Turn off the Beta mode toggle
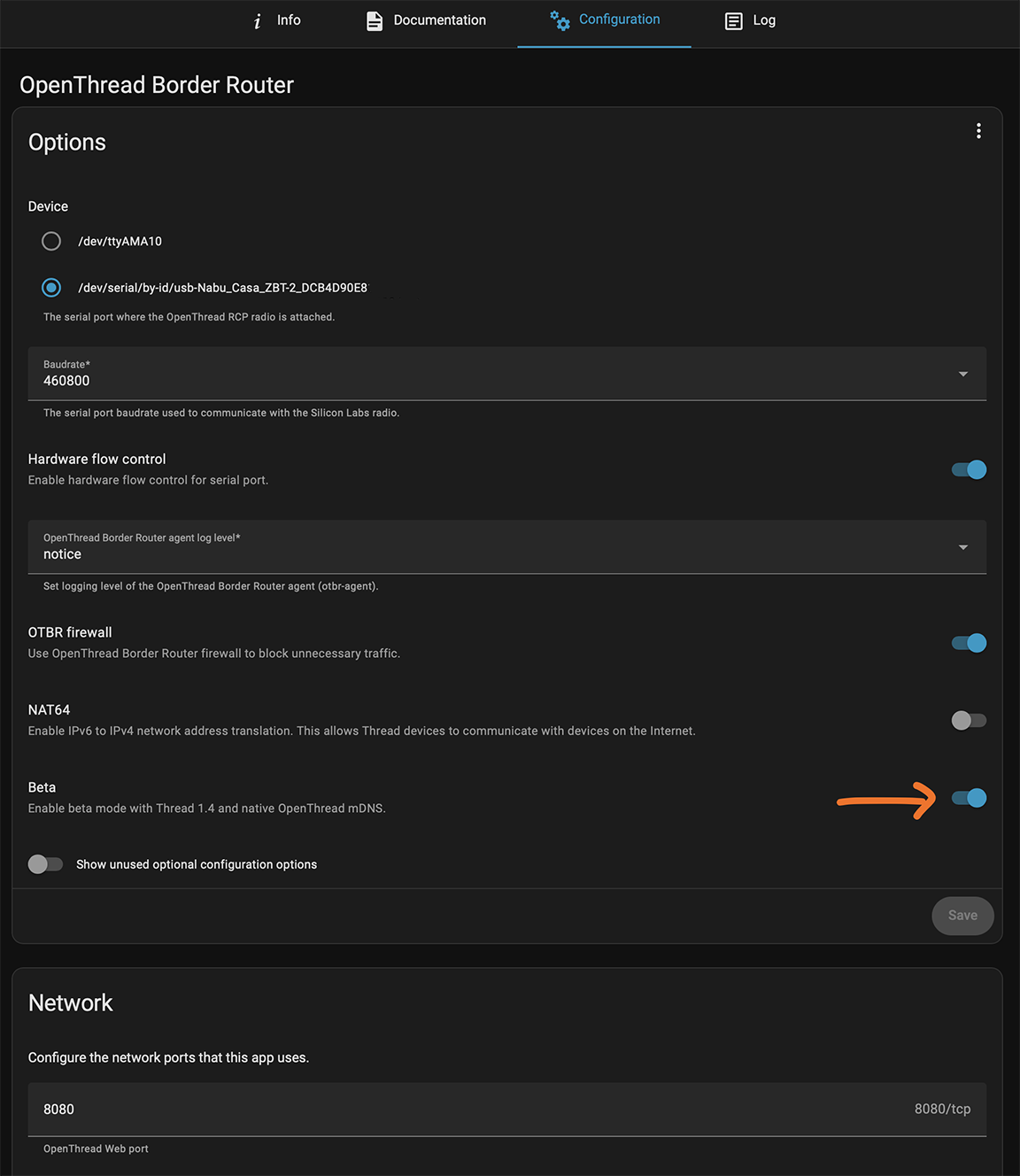Screen dimensions: 1020x1176 click(x=969, y=798)
